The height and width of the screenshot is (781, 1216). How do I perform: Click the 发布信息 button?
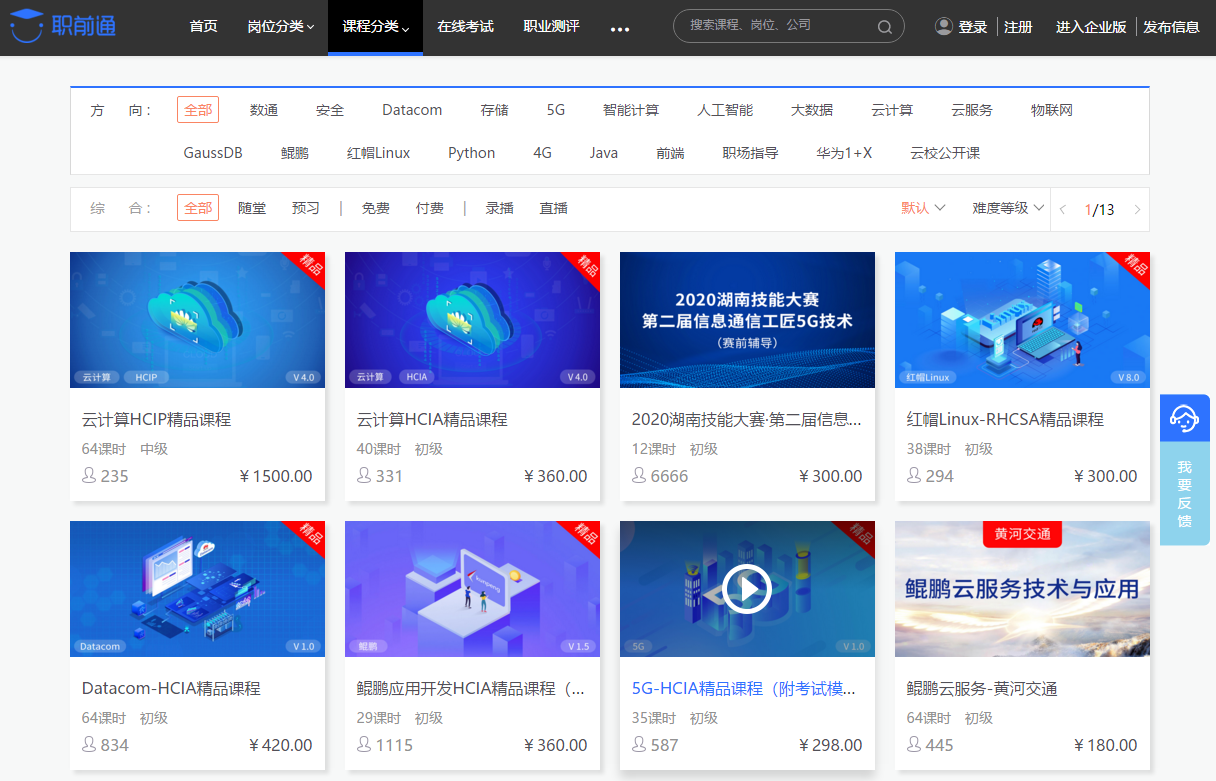pyautogui.click(x=1171, y=27)
